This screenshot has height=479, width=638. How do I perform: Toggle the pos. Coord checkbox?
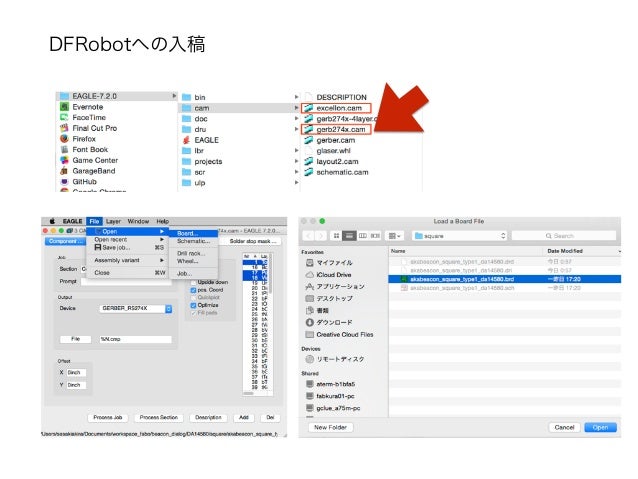pos(194,290)
